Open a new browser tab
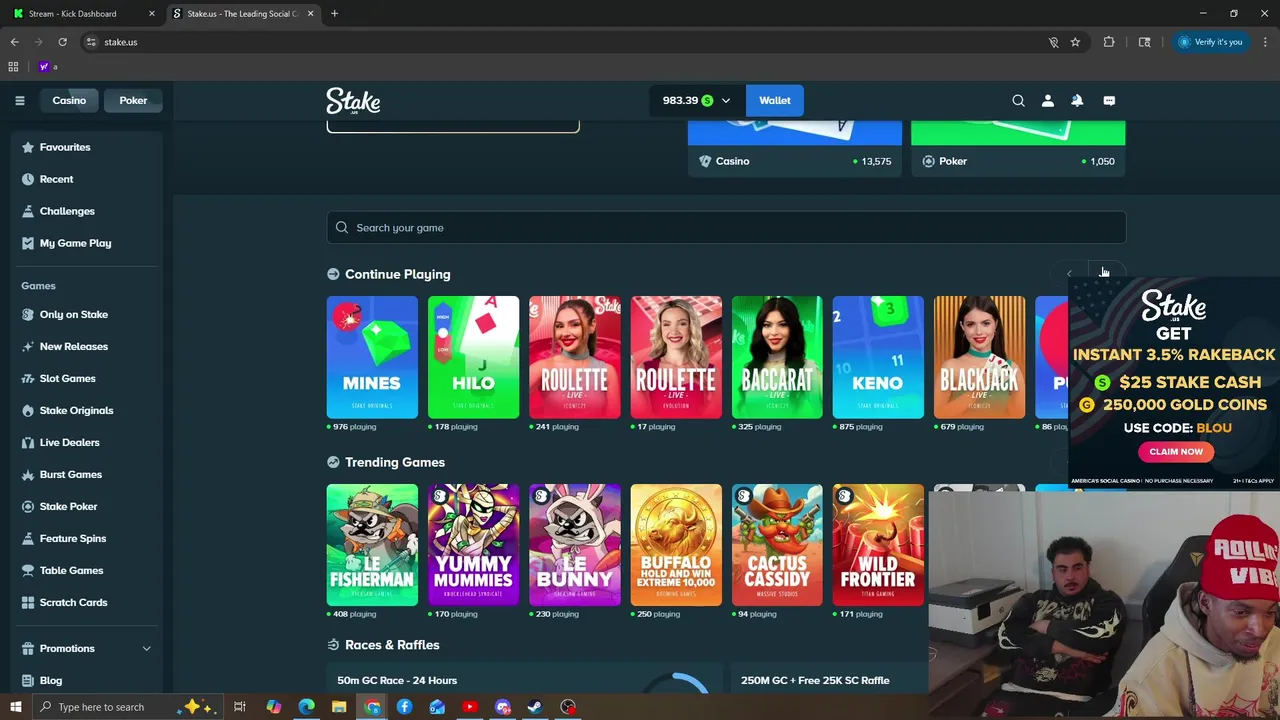Viewport: 1280px width, 720px height. tap(334, 14)
